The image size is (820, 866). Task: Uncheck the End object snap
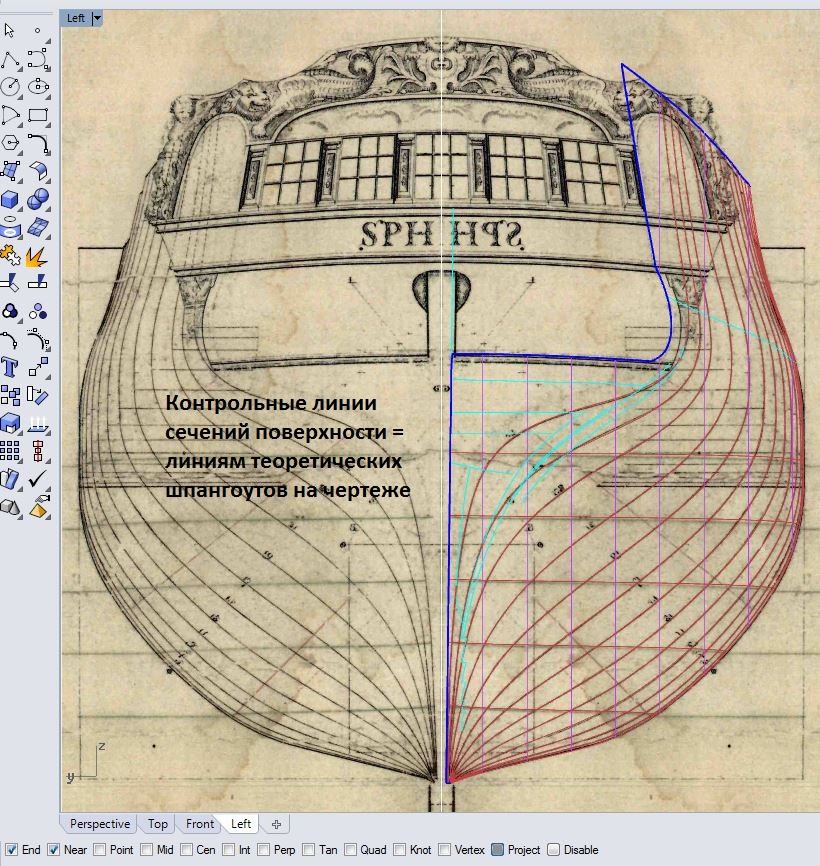click(x=10, y=850)
